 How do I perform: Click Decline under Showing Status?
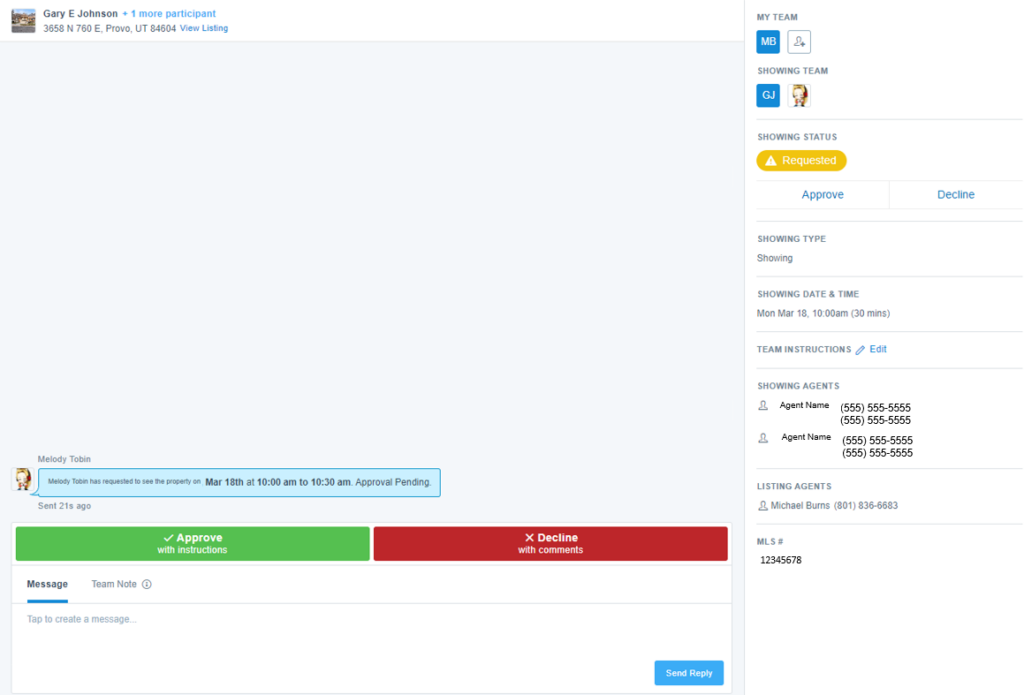point(955,195)
